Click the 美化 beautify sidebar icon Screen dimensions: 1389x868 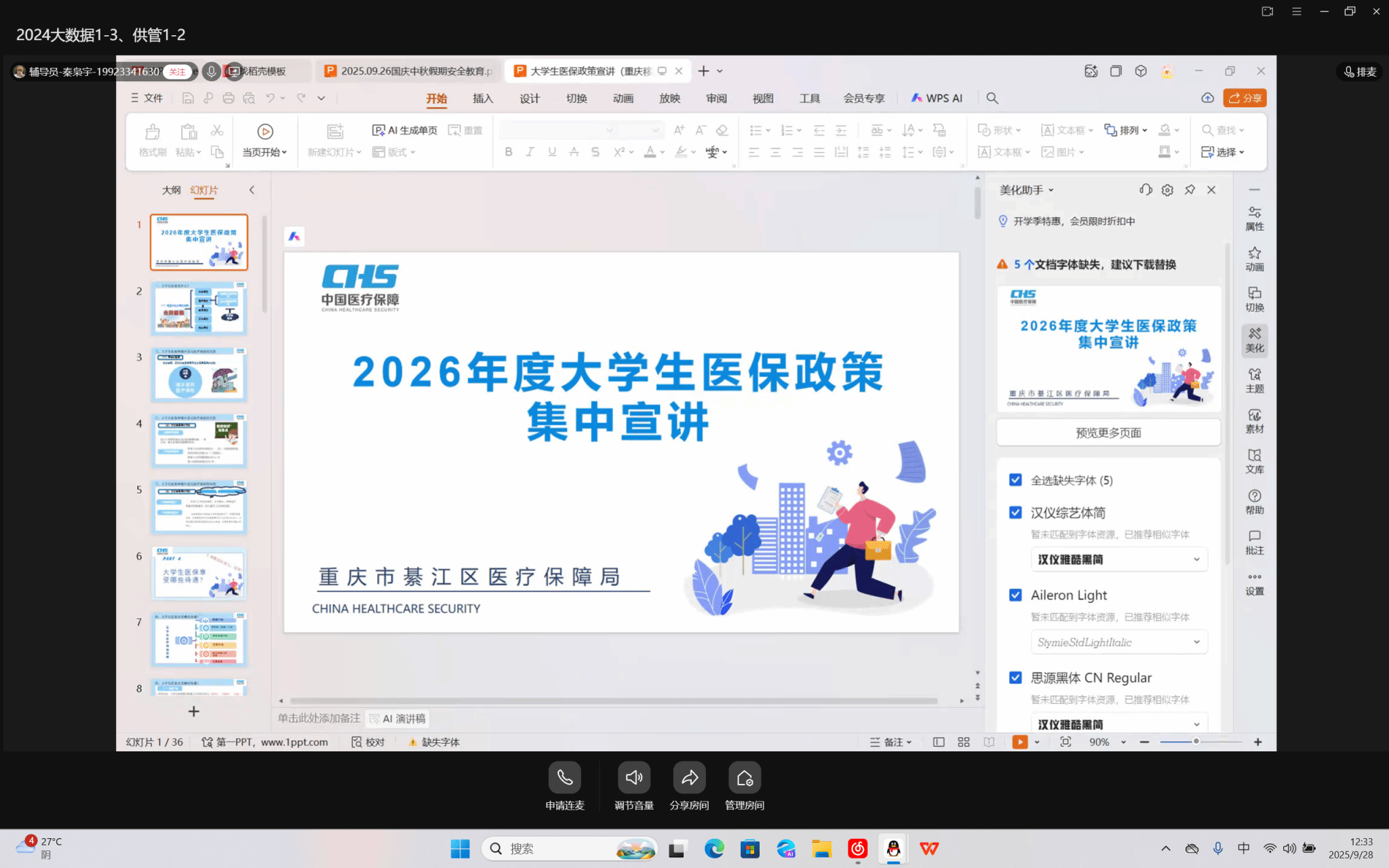(x=1254, y=339)
